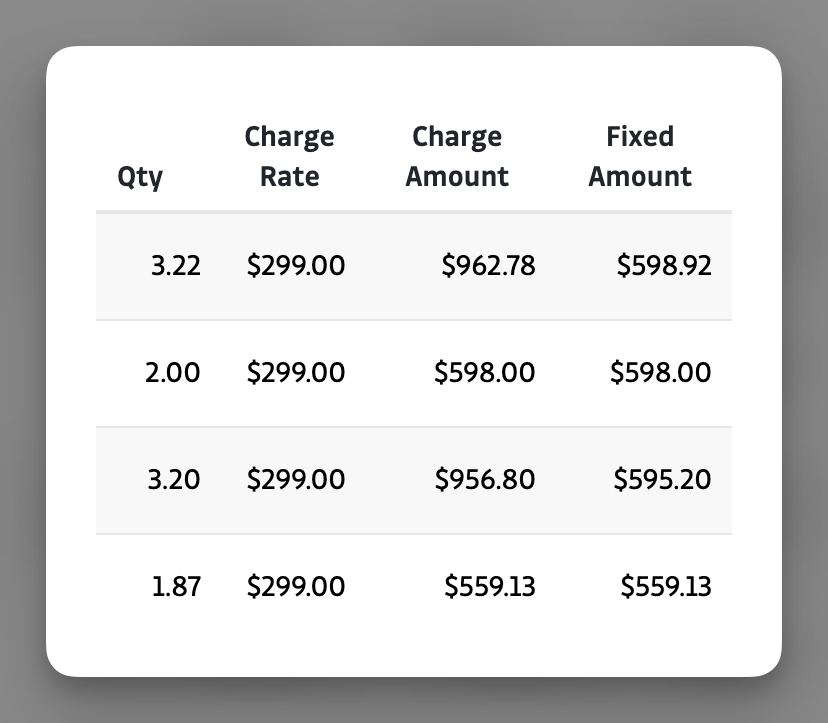Click the charge rate in 1.87 row
The image size is (828, 723).
tap(296, 586)
